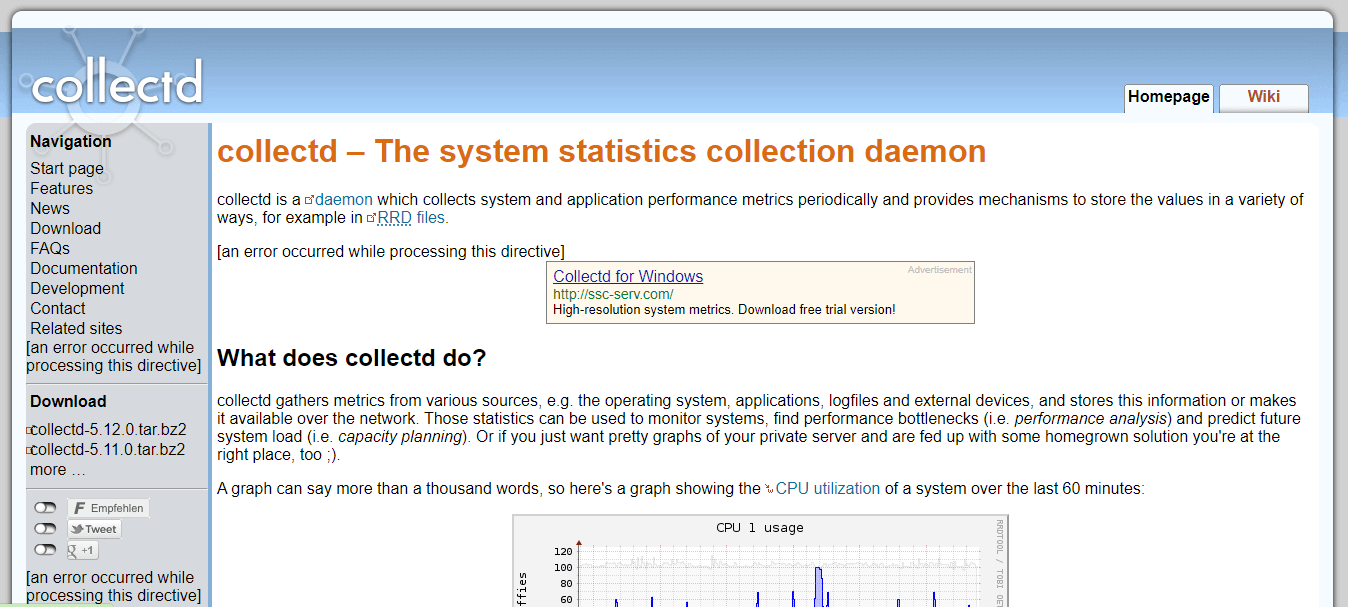Select the Homepage tab
The image size is (1348, 607).
(x=1168, y=97)
